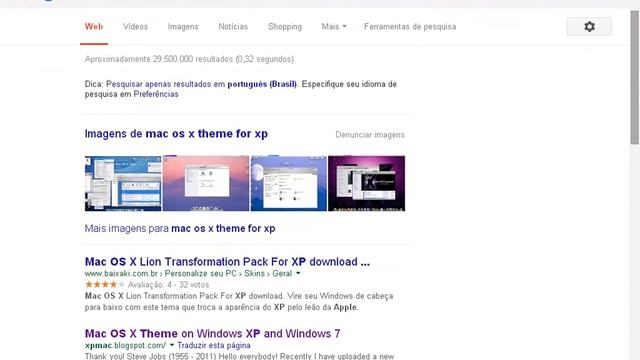
Task: Click the www.baixaki.com.br breadcrumb URL
Action: [x=188, y=273]
